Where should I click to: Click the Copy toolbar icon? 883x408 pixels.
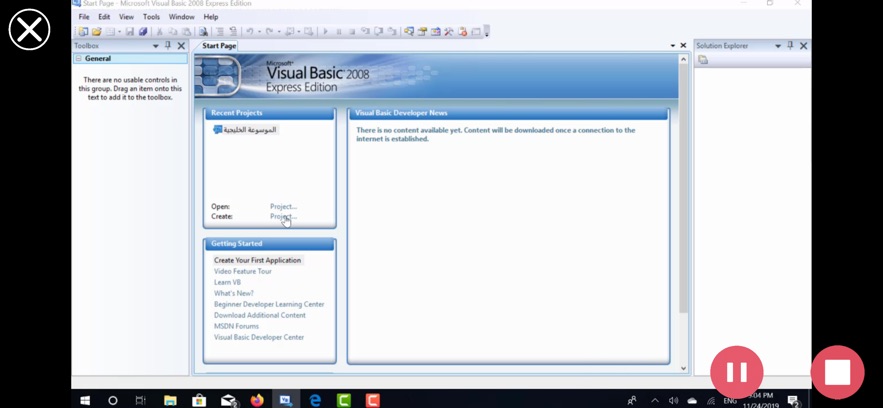pyautogui.click(x=173, y=32)
